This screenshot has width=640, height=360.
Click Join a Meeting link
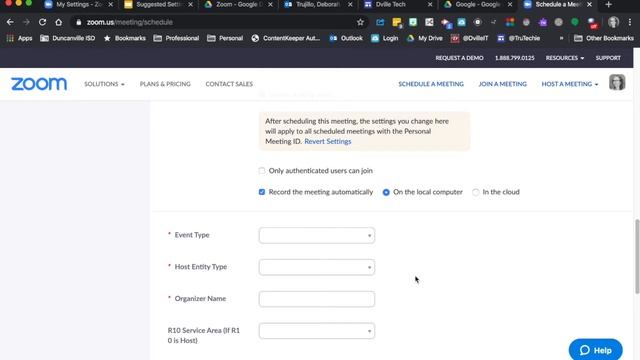502,84
